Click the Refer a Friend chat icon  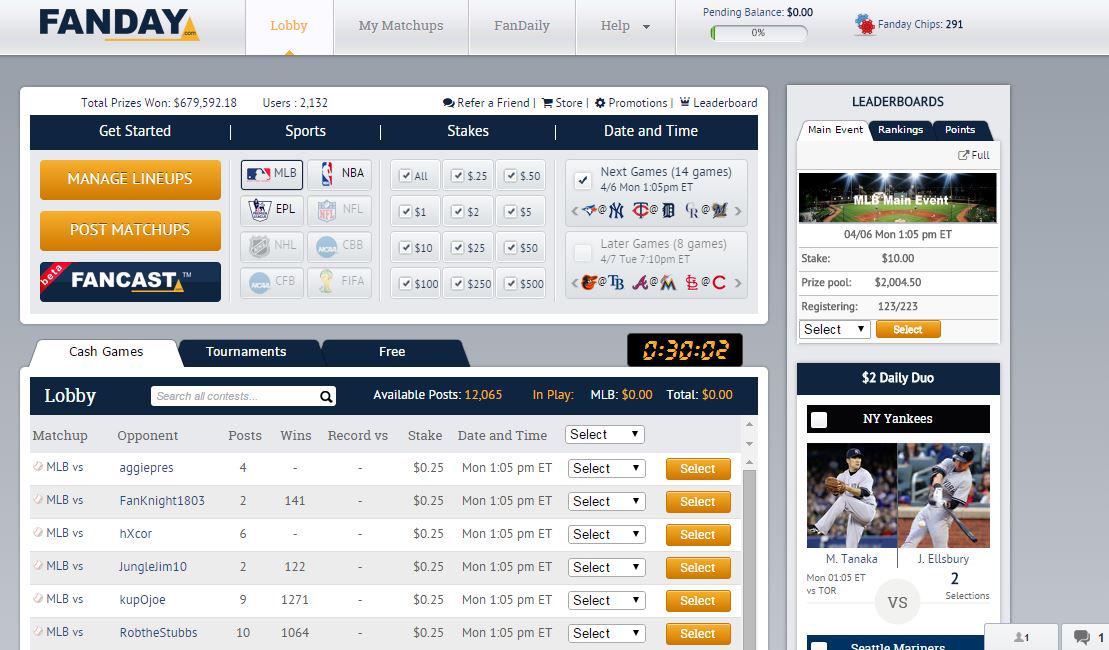point(448,103)
